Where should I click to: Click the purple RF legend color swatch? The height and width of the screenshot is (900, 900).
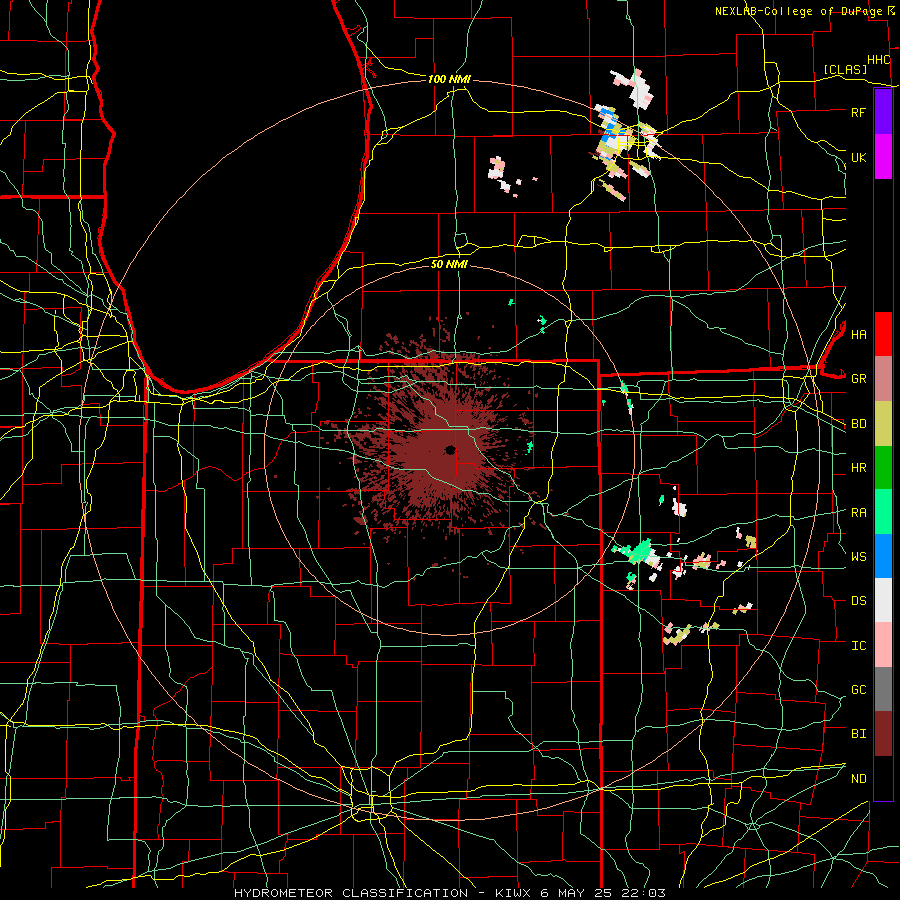(883, 112)
